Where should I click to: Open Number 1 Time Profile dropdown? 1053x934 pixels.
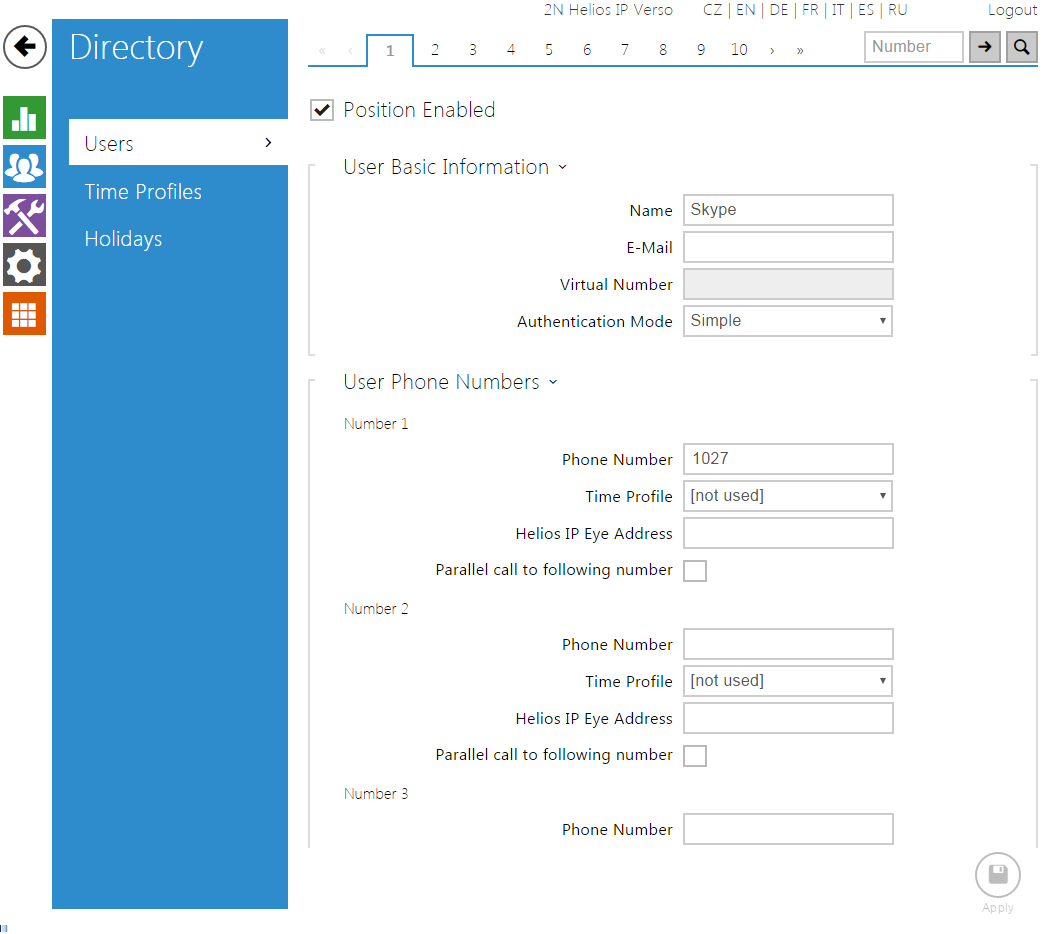(787, 496)
